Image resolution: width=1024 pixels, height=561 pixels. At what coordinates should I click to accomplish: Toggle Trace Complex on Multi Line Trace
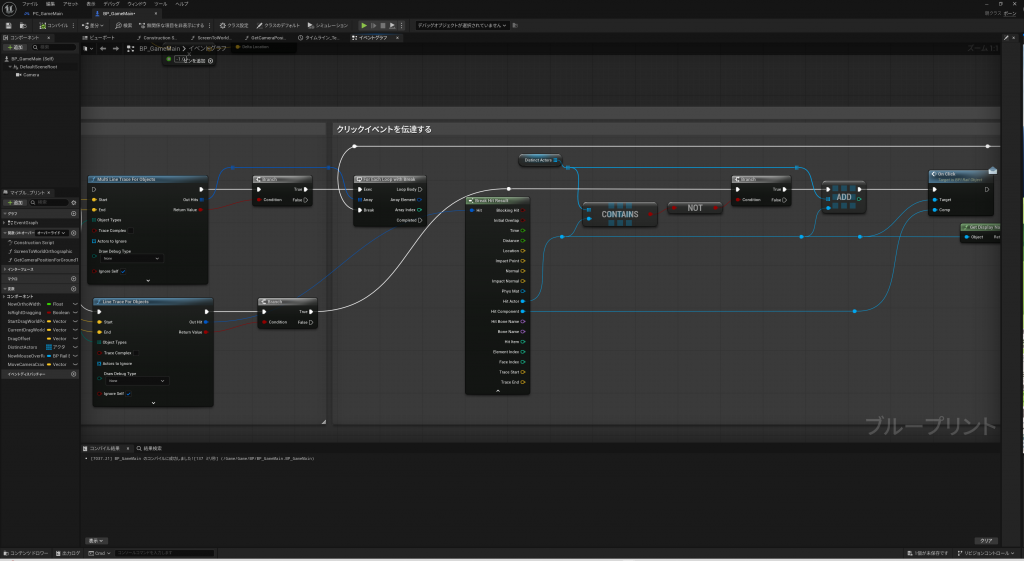pos(131,231)
